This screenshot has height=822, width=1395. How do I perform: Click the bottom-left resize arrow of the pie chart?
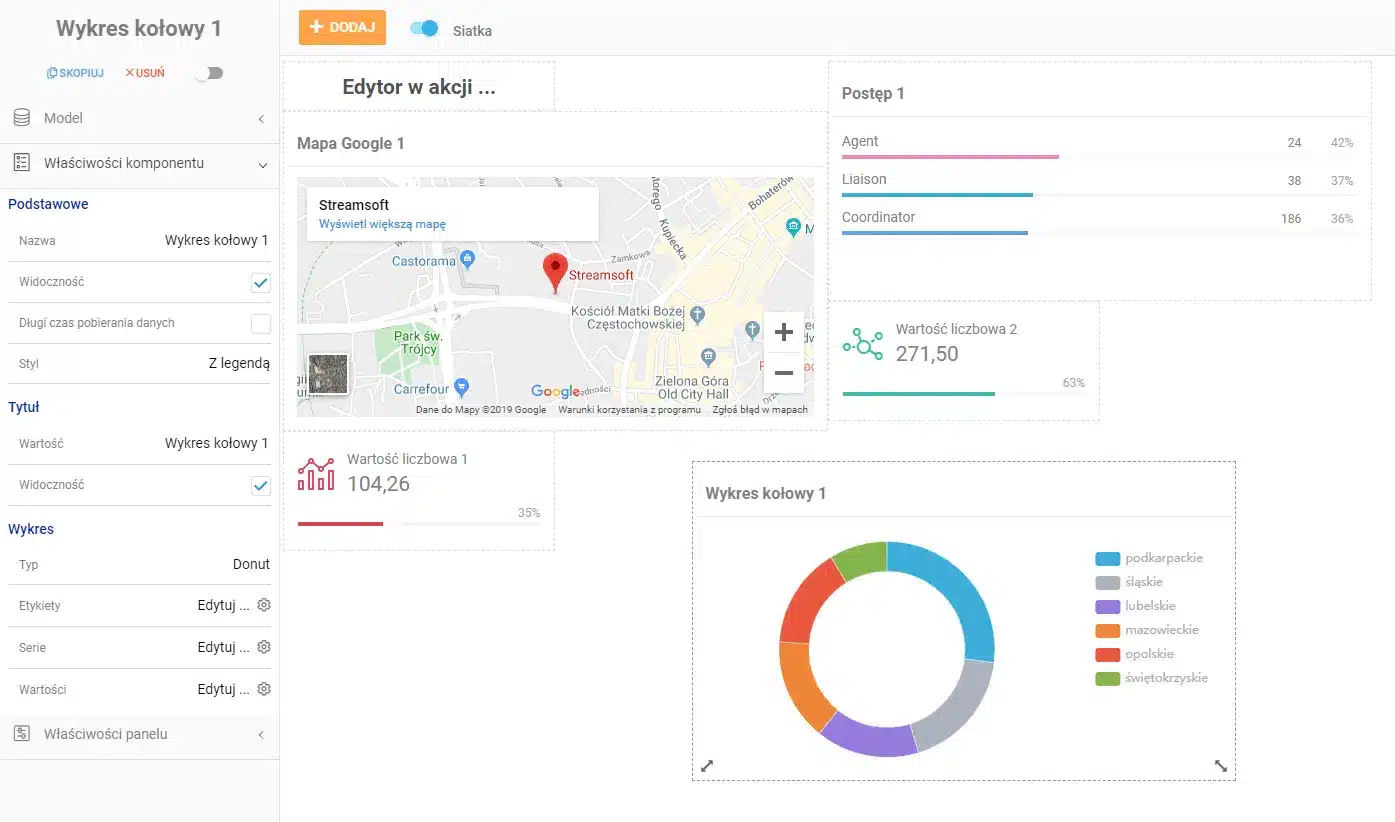707,766
